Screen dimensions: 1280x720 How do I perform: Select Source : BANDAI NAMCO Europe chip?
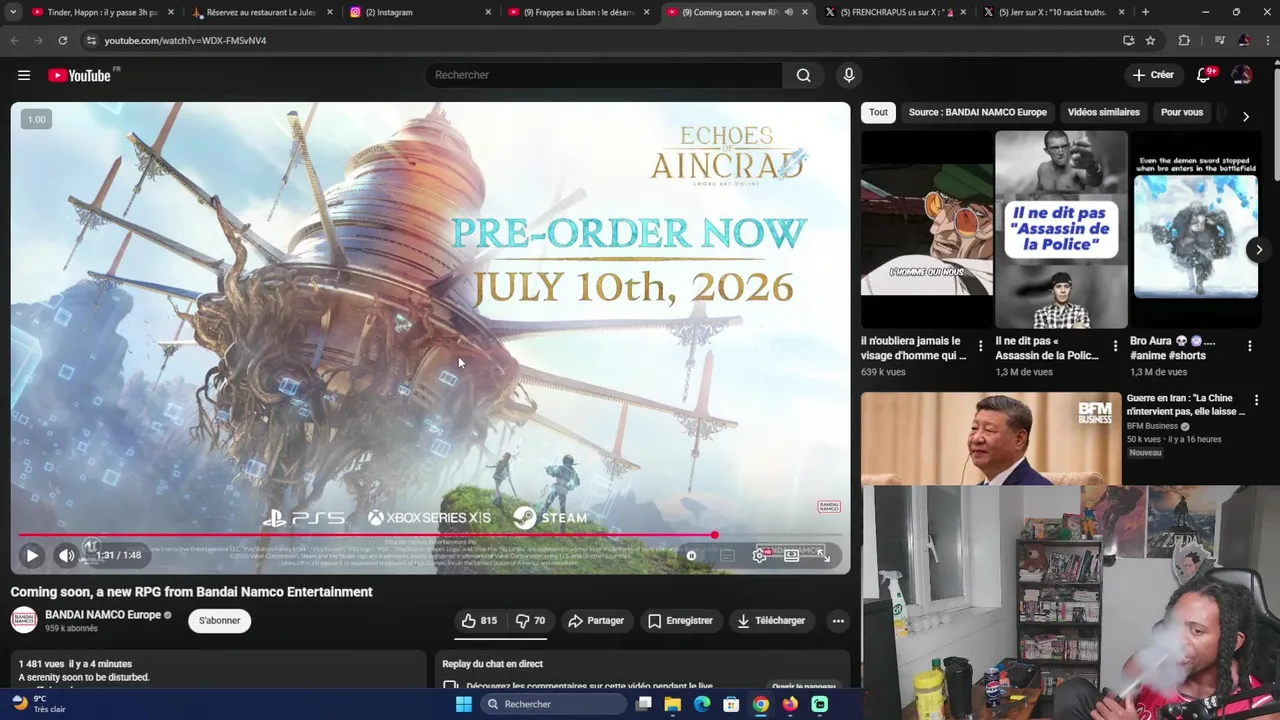977,112
